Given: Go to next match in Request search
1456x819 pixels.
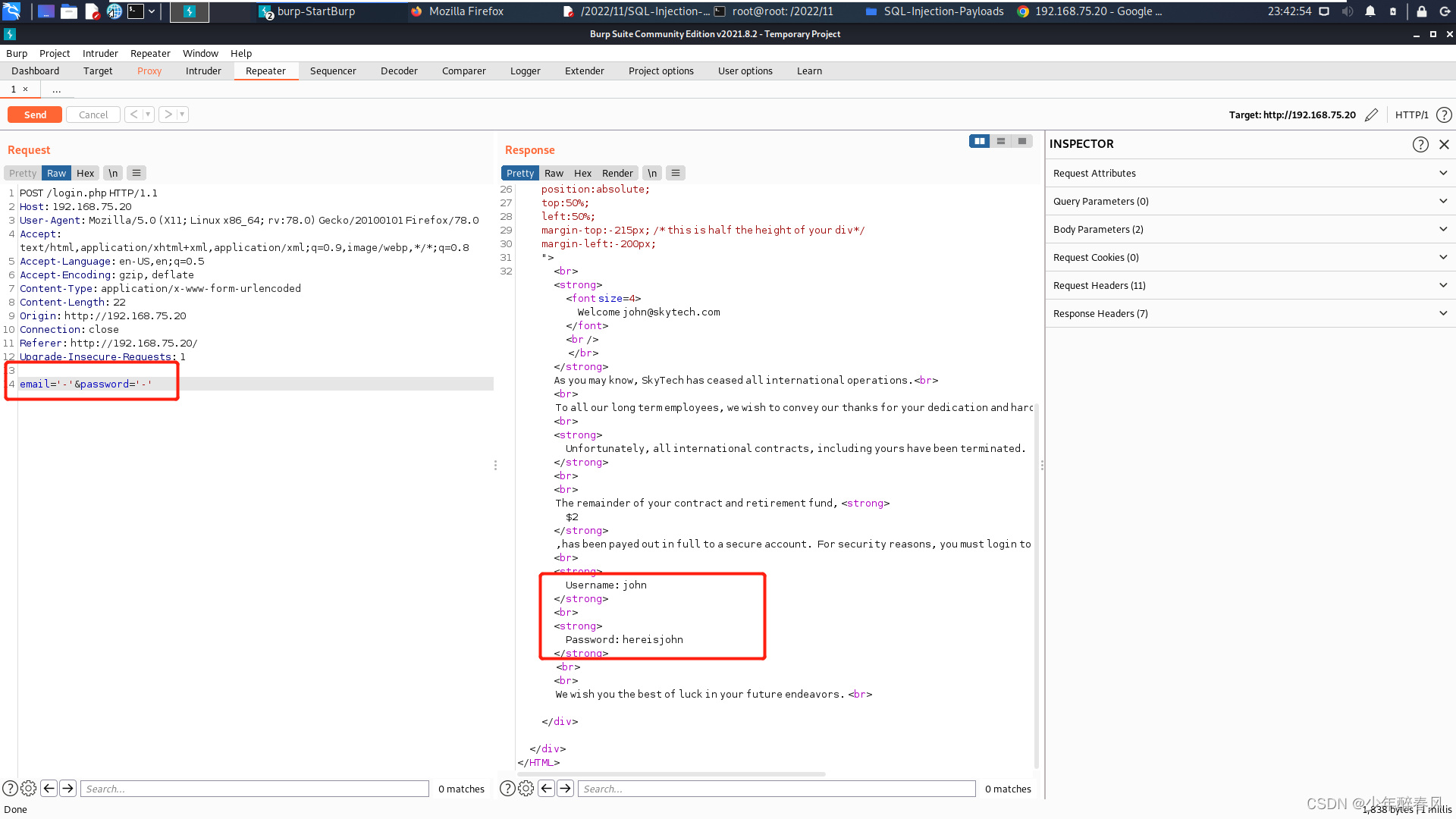Looking at the screenshot, I should (67, 789).
